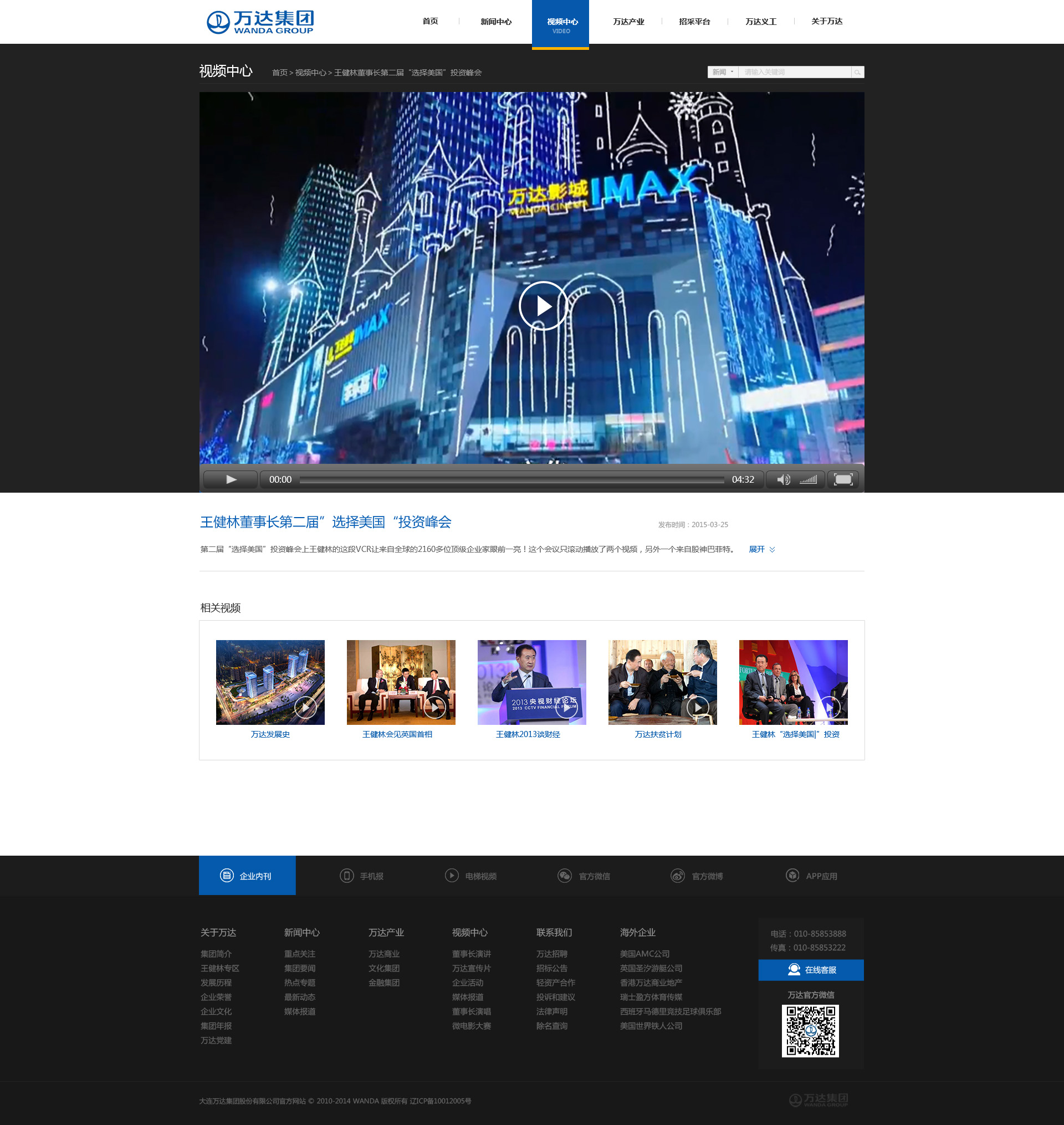Image resolution: width=1064 pixels, height=1125 pixels.
Task: Mute the video via the speaker icon
Action: (x=783, y=479)
